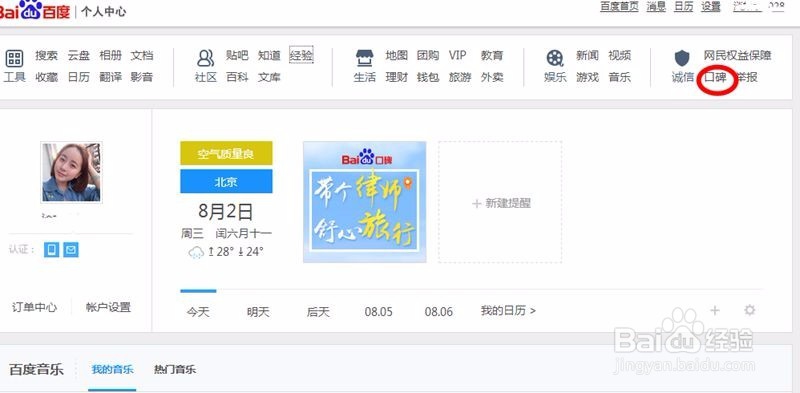The height and width of the screenshot is (393, 800).
Task: Open the 钱包 link
Action: click(x=428, y=77)
